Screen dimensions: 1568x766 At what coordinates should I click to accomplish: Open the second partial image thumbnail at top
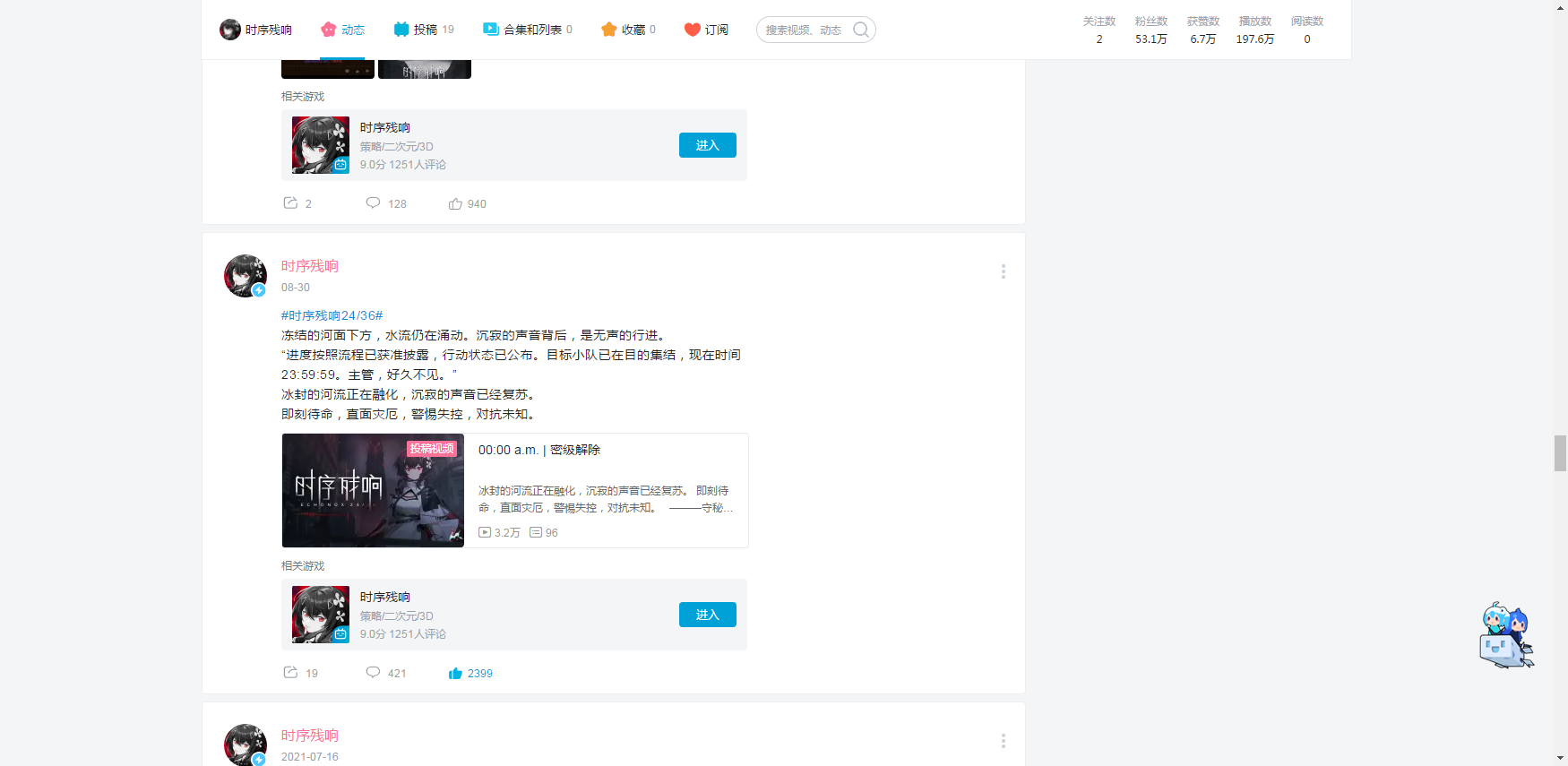tap(425, 69)
